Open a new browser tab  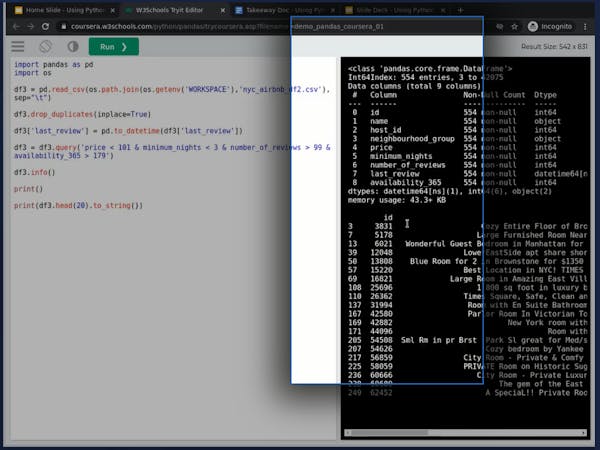click(461, 10)
